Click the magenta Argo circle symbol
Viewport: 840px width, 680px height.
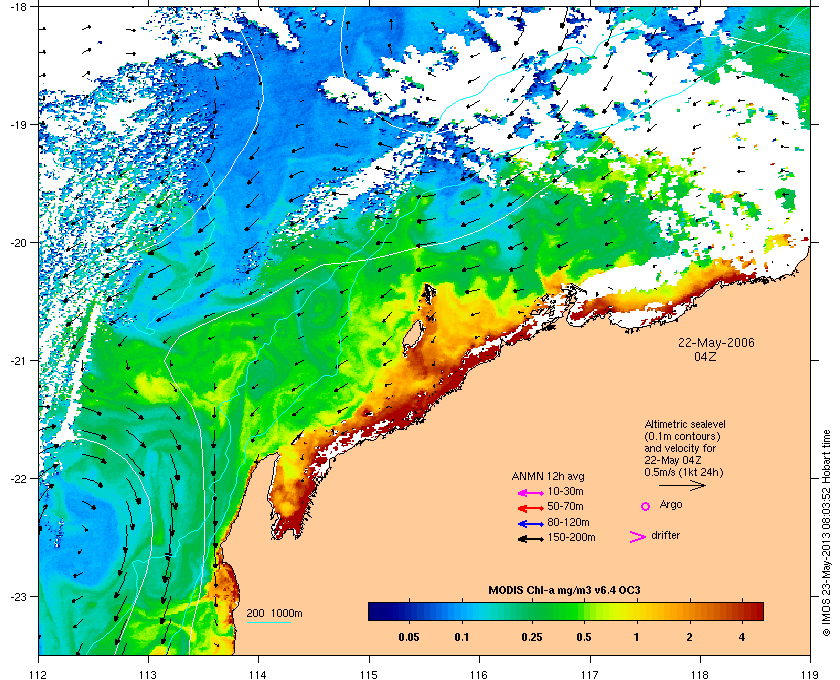pos(646,506)
